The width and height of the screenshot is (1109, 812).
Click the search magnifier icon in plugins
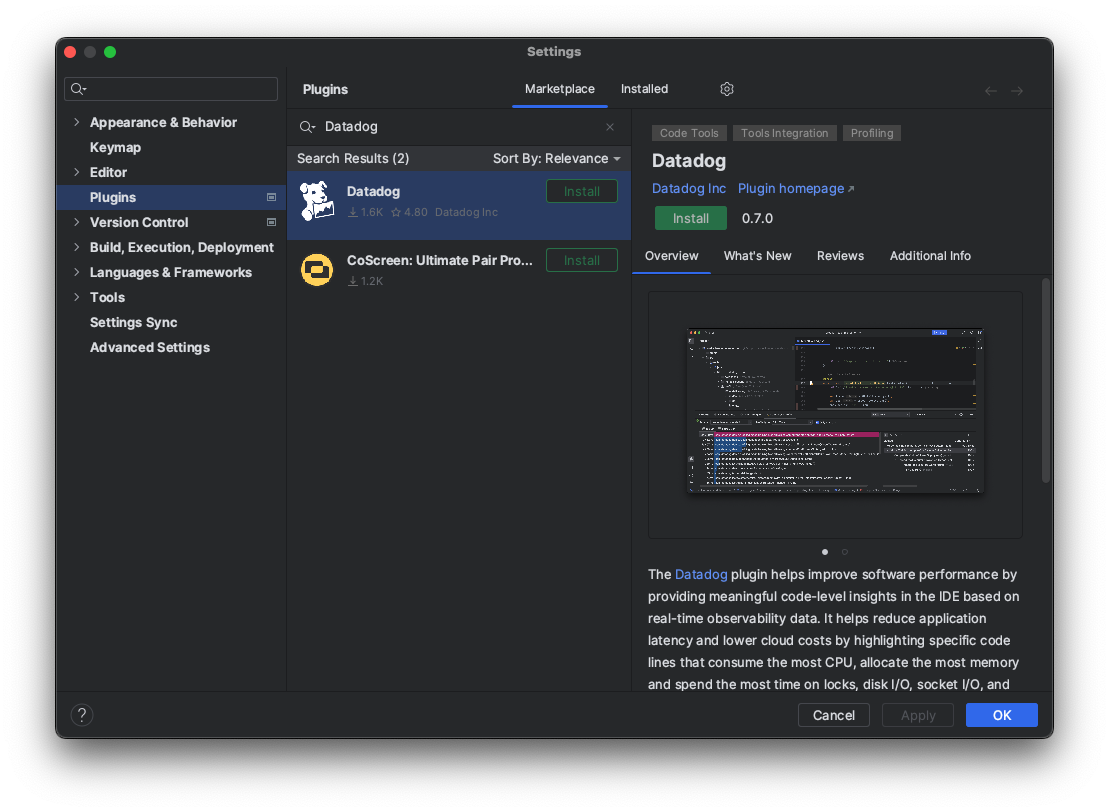point(308,127)
